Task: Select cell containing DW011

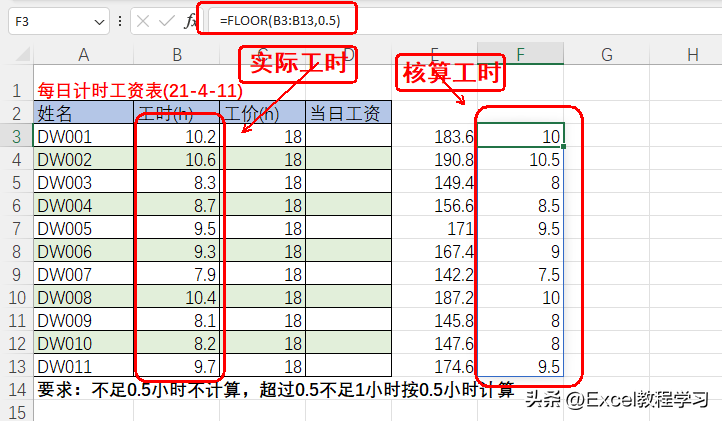Action: (83, 367)
